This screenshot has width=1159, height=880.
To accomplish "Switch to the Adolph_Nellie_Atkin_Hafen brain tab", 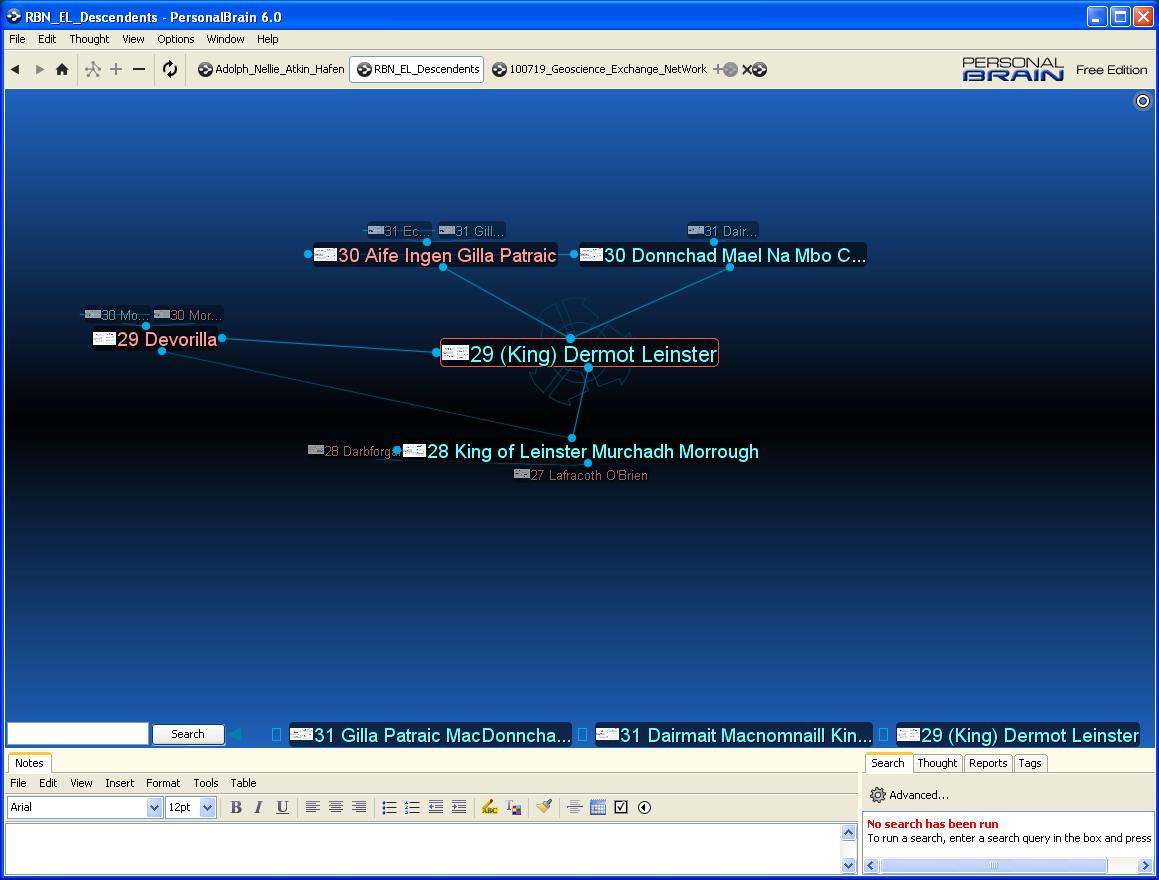I will [271, 69].
